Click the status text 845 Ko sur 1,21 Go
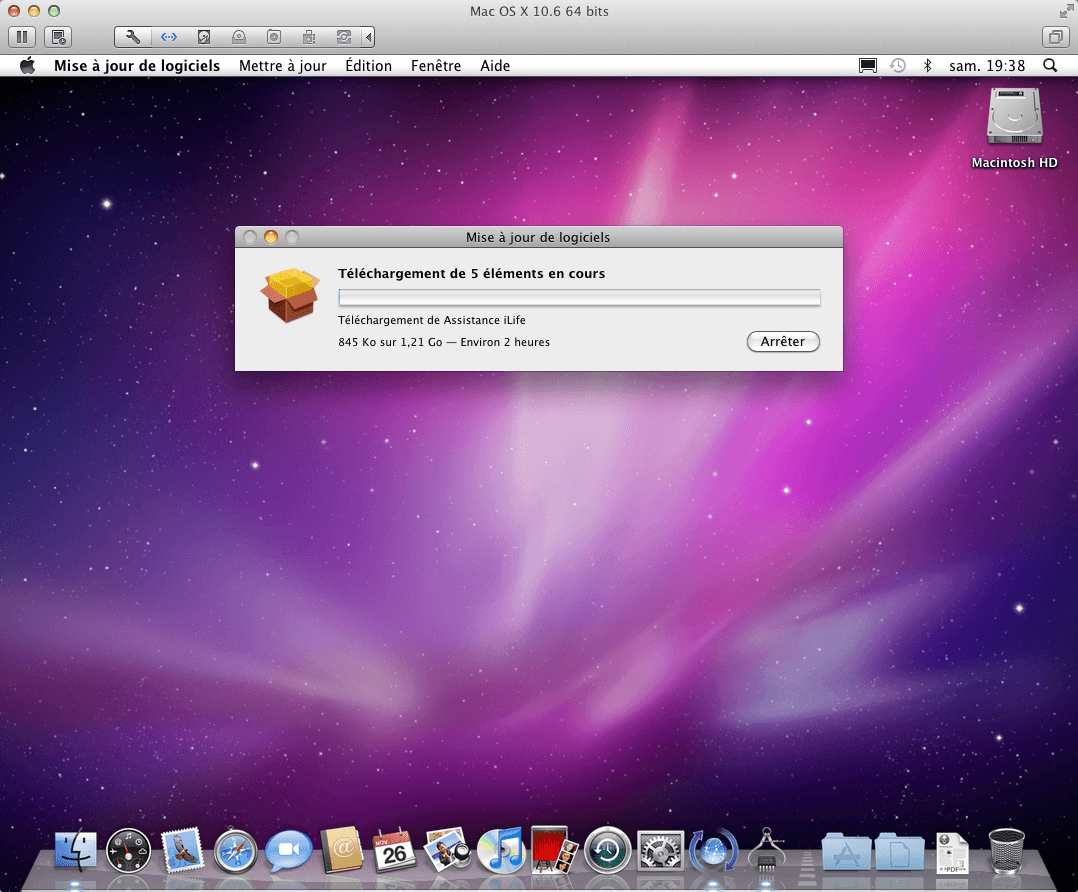This screenshot has height=892, width=1078. point(390,342)
